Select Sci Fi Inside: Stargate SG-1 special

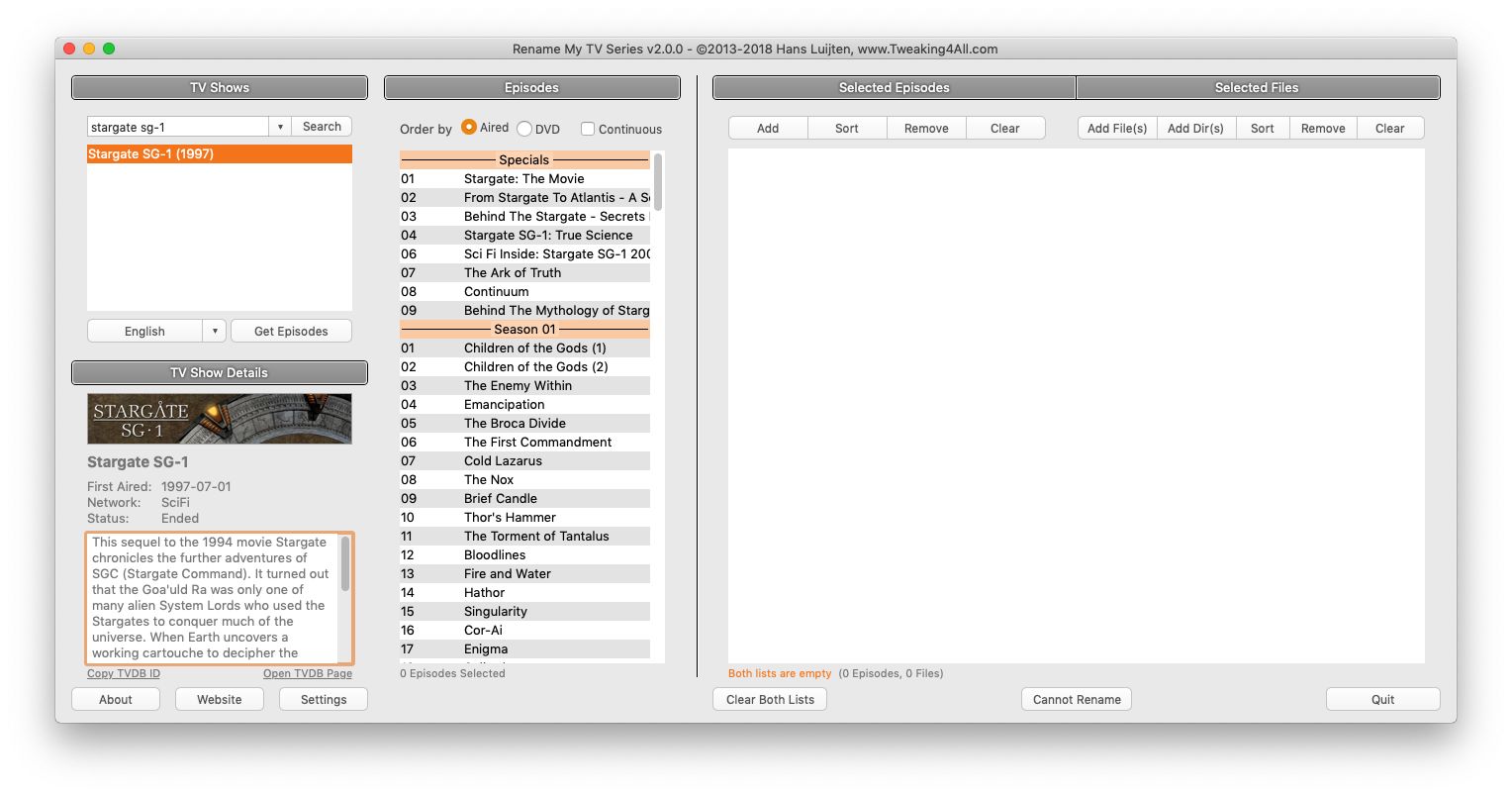pos(524,254)
